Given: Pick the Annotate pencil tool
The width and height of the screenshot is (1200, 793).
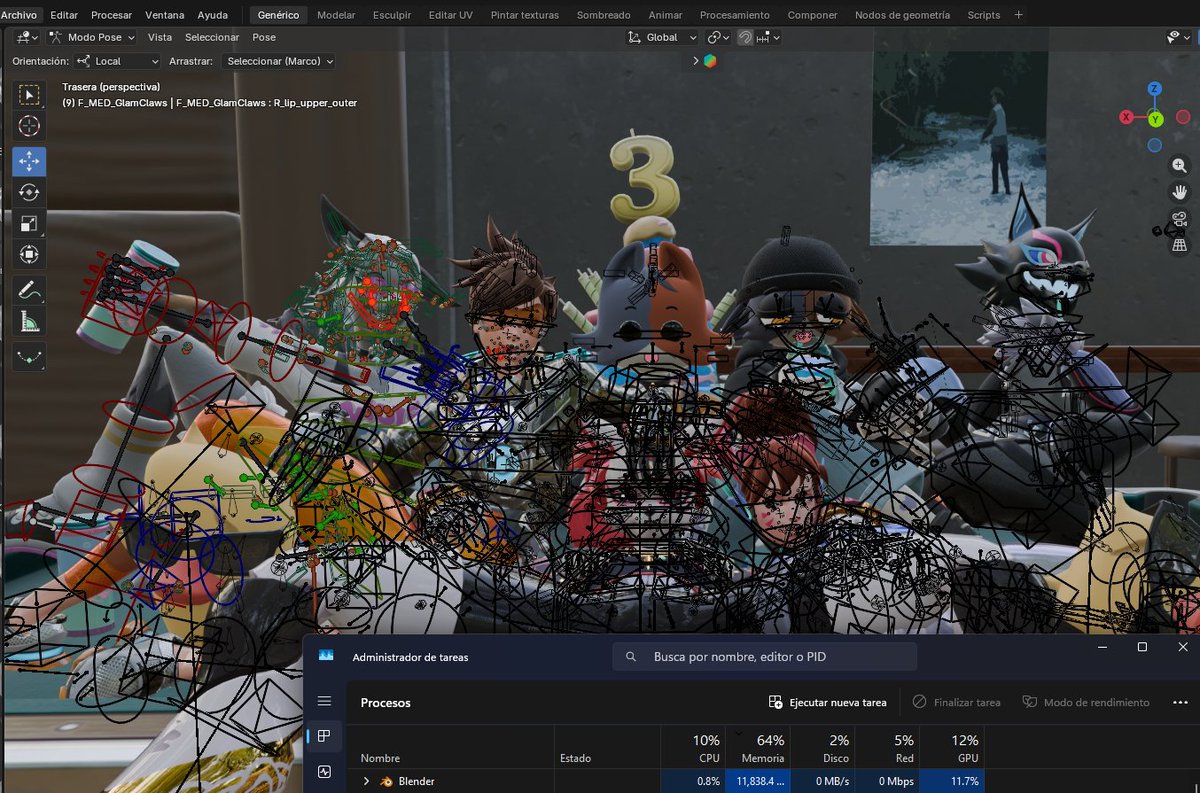Looking at the screenshot, I should pos(29,290).
